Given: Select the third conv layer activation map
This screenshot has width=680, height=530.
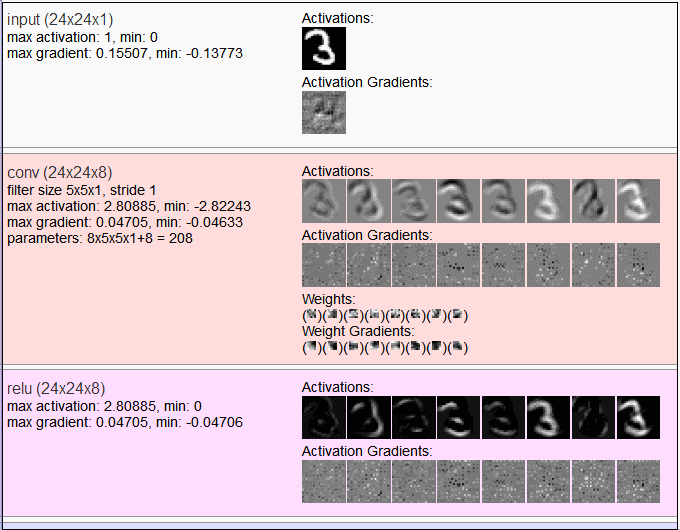Looking at the screenshot, I should 414,201.
